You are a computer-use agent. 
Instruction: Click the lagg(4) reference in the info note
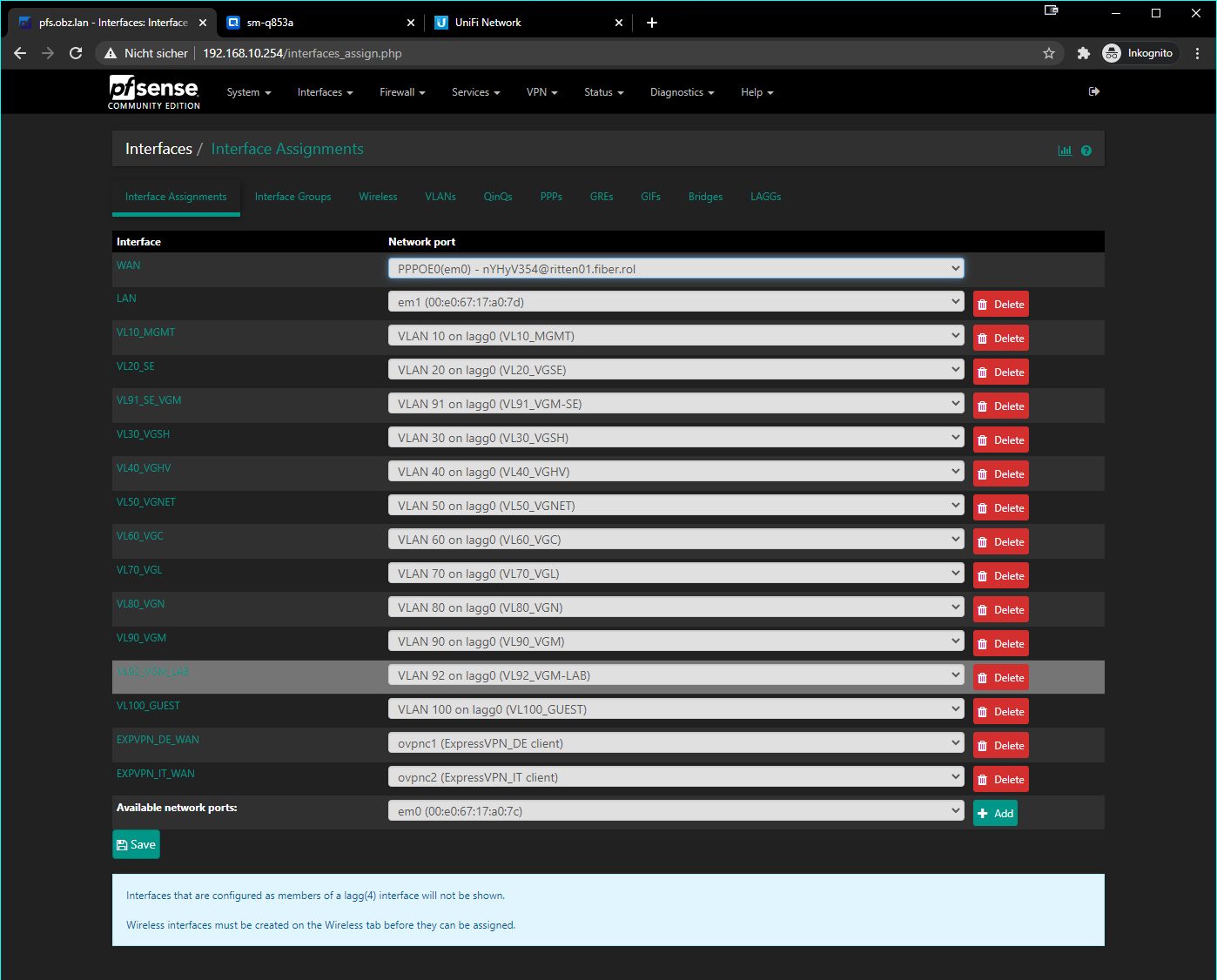tap(360, 896)
